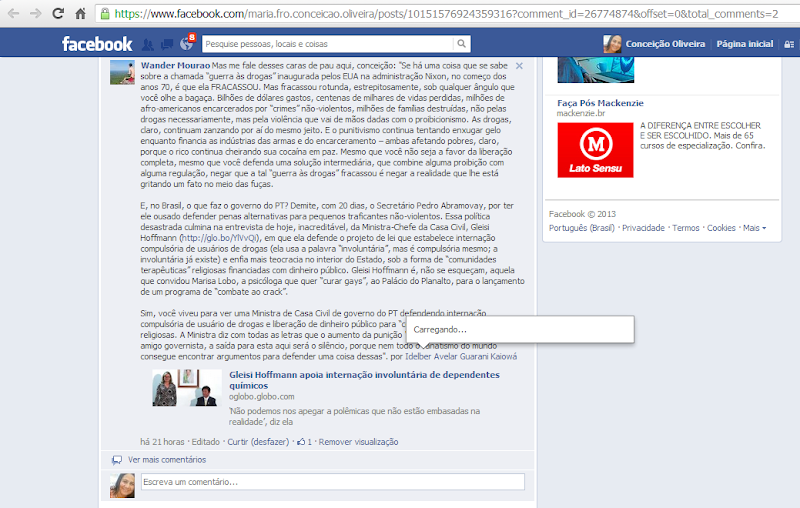Viewport: 800px width, 508px height.
Task: Click commenter avatar beside comment box
Action: [122, 485]
